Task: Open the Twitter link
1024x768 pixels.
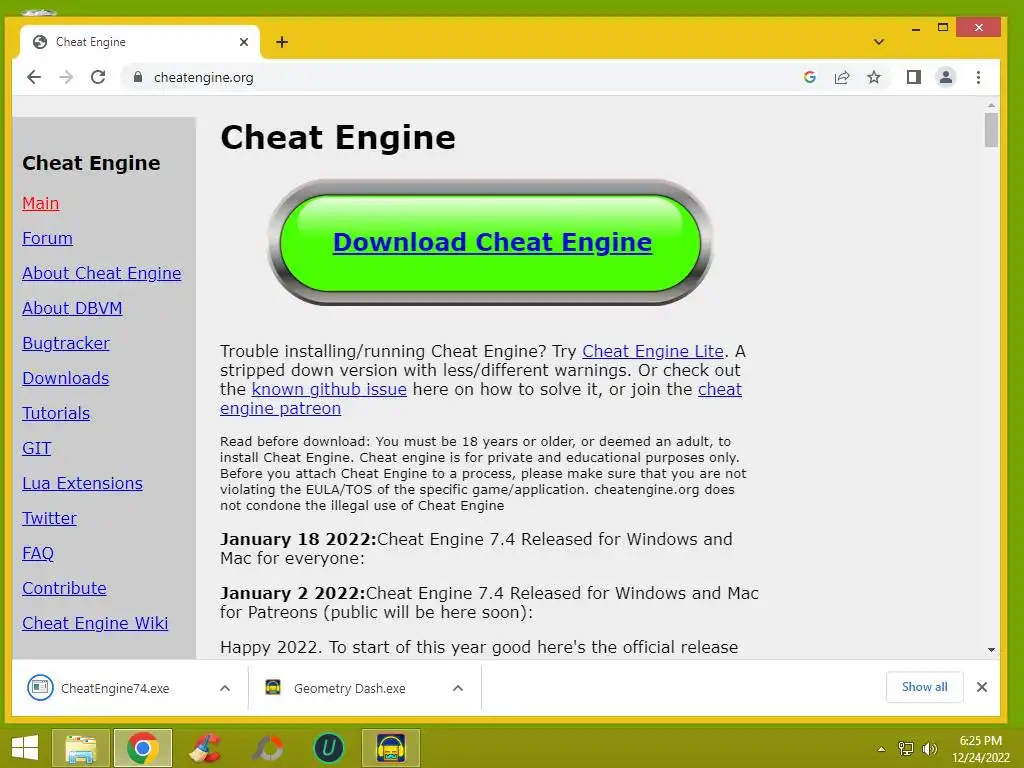Action: point(49,518)
